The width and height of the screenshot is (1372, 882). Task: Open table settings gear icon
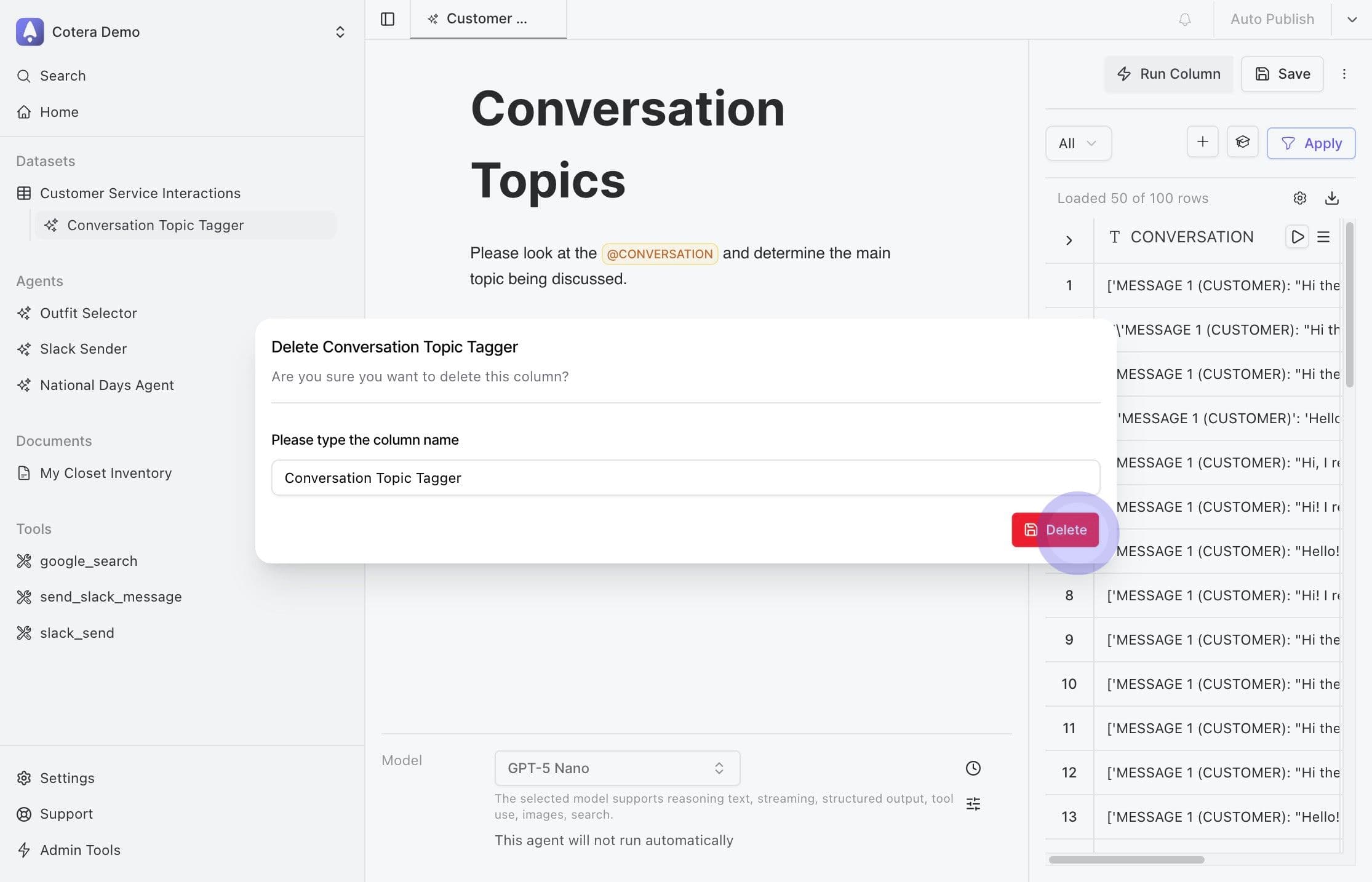tap(1299, 198)
